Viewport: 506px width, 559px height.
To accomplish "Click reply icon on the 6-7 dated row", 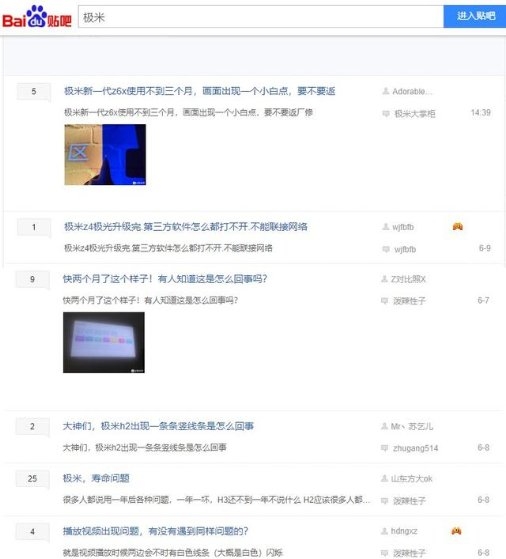I will (x=384, y=301).
